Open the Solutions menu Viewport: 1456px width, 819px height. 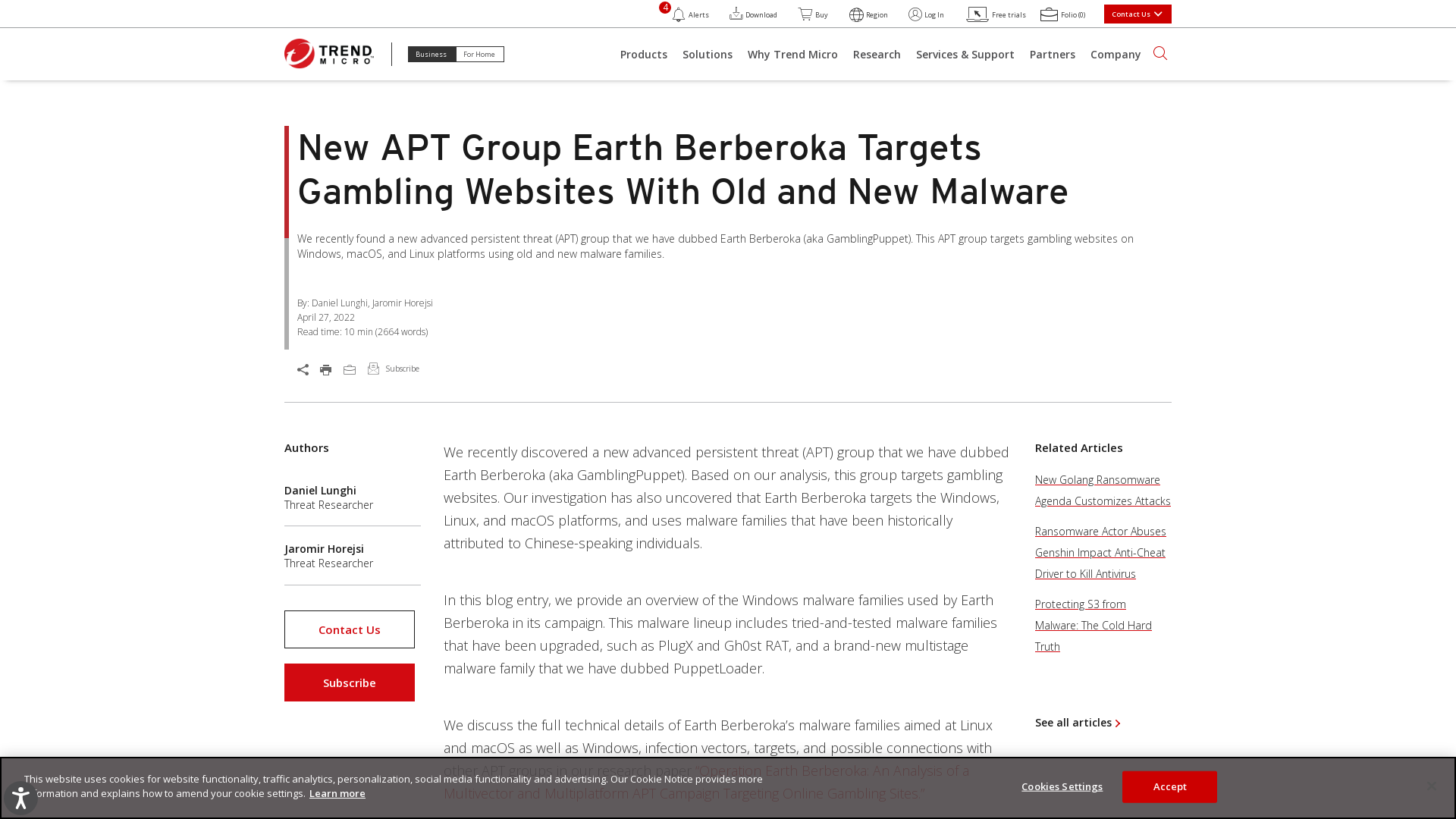pyautogui.click(x=708, y=55)
